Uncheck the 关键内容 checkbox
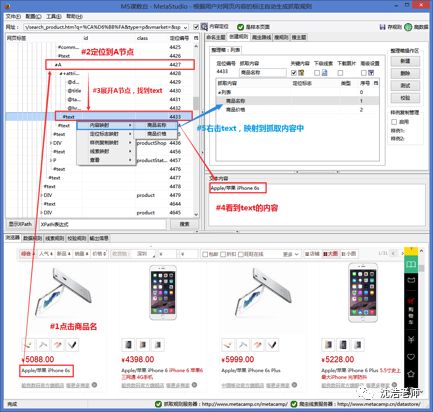 tap(294, 72)
